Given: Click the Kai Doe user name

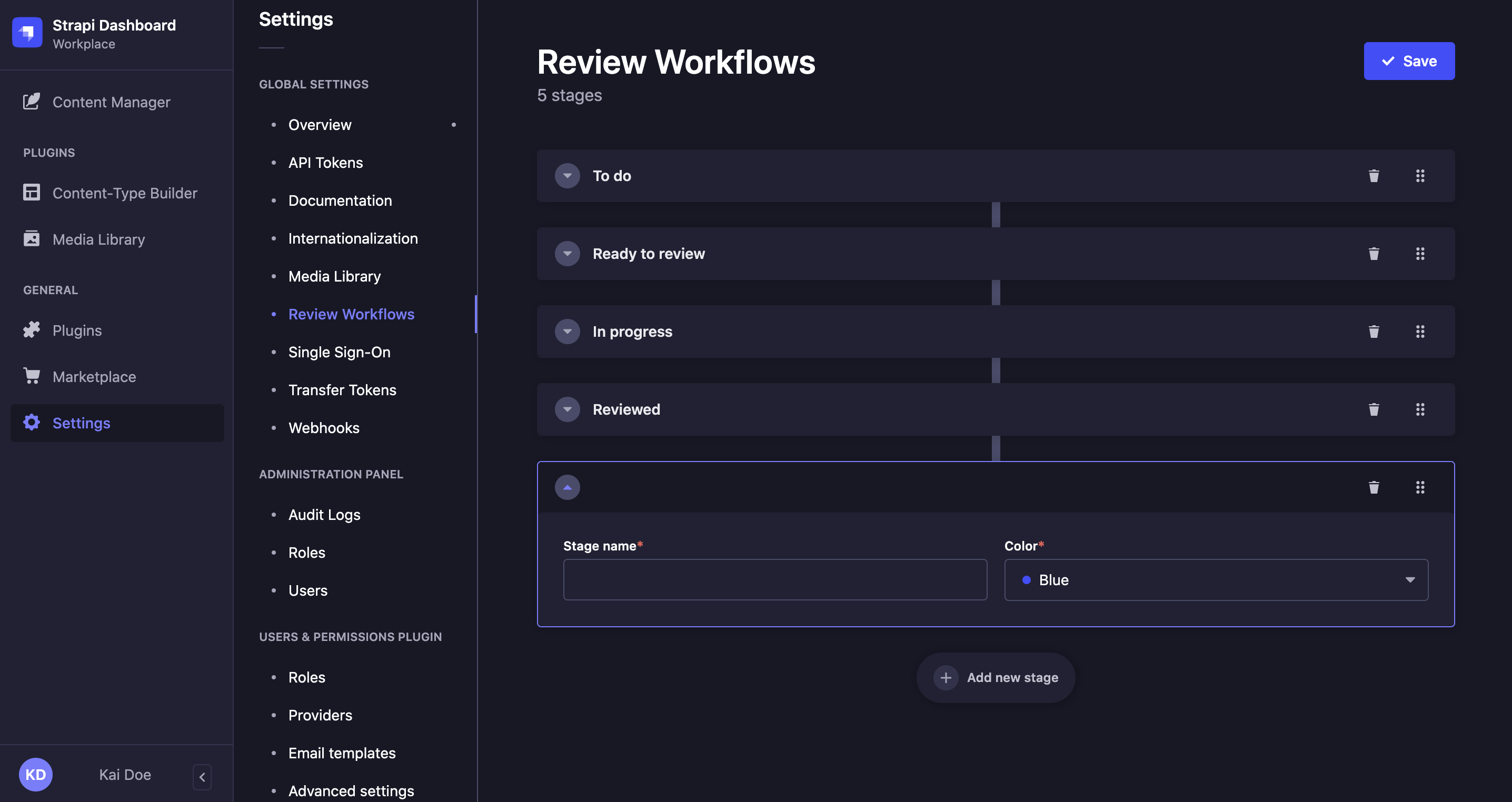Looking at the screenshot, I should 125,775.
